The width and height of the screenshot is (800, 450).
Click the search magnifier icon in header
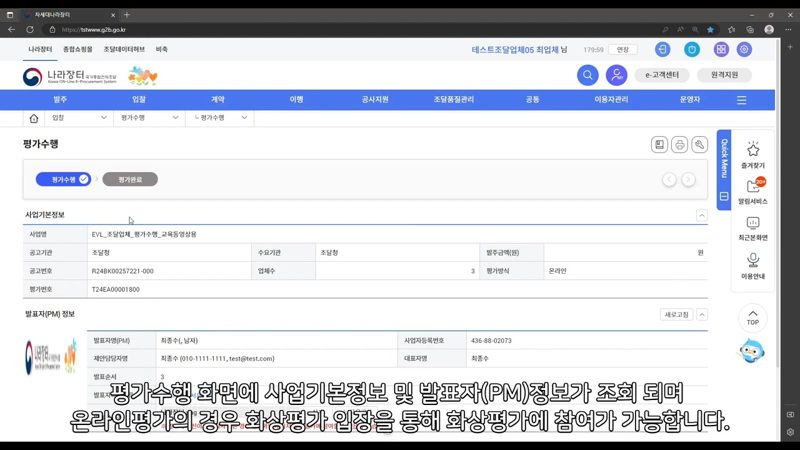point(587,75)
